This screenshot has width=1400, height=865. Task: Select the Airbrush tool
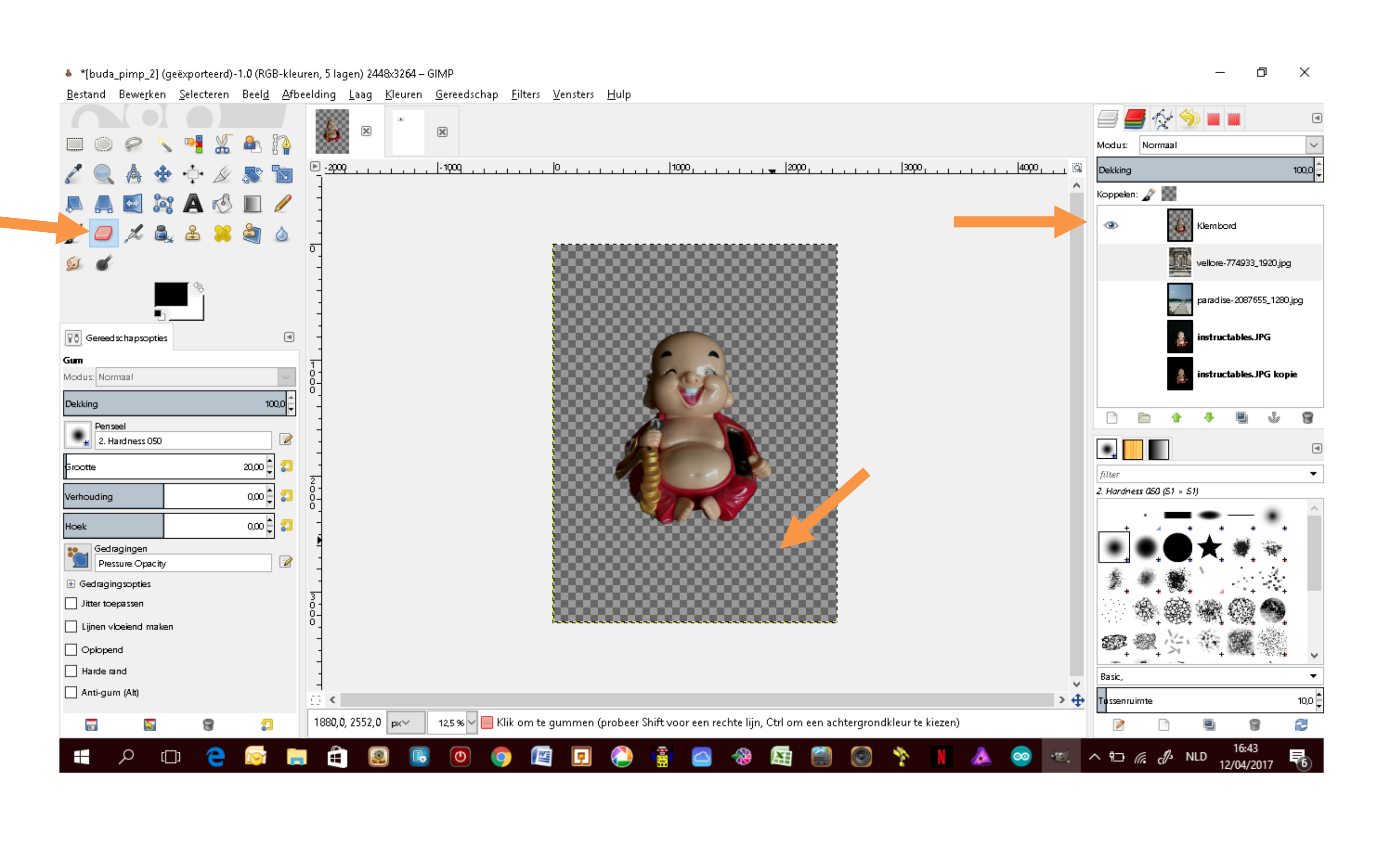(134, 234)
